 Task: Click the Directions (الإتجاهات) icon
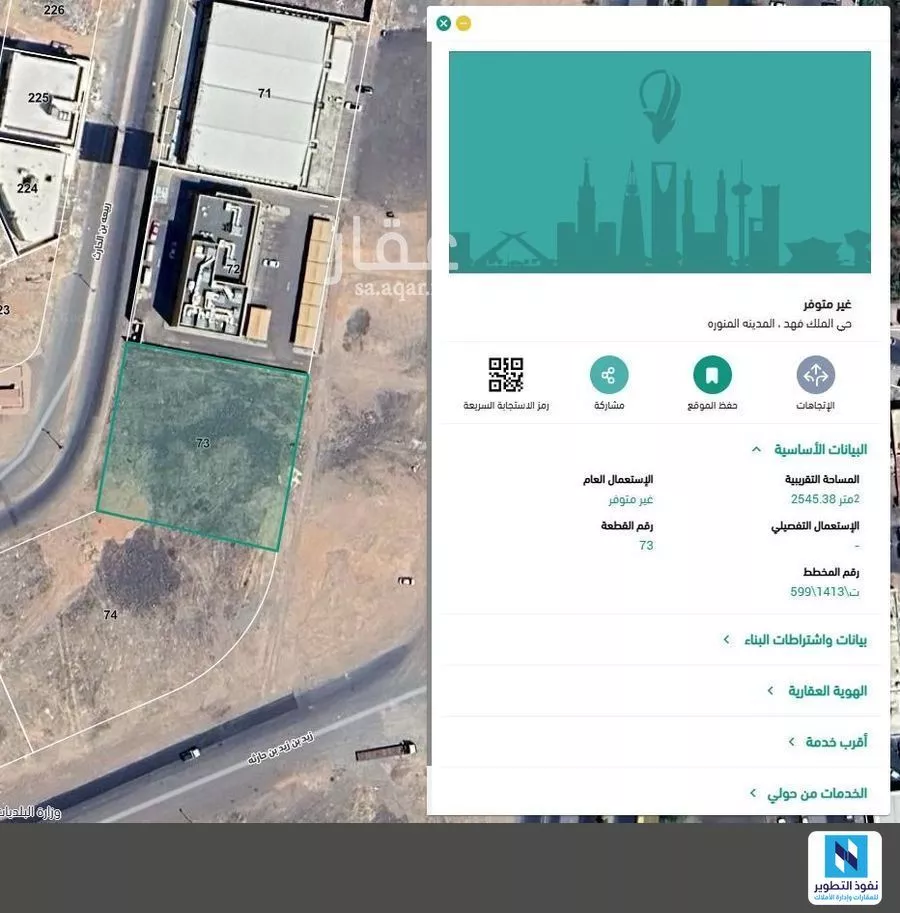815,376
